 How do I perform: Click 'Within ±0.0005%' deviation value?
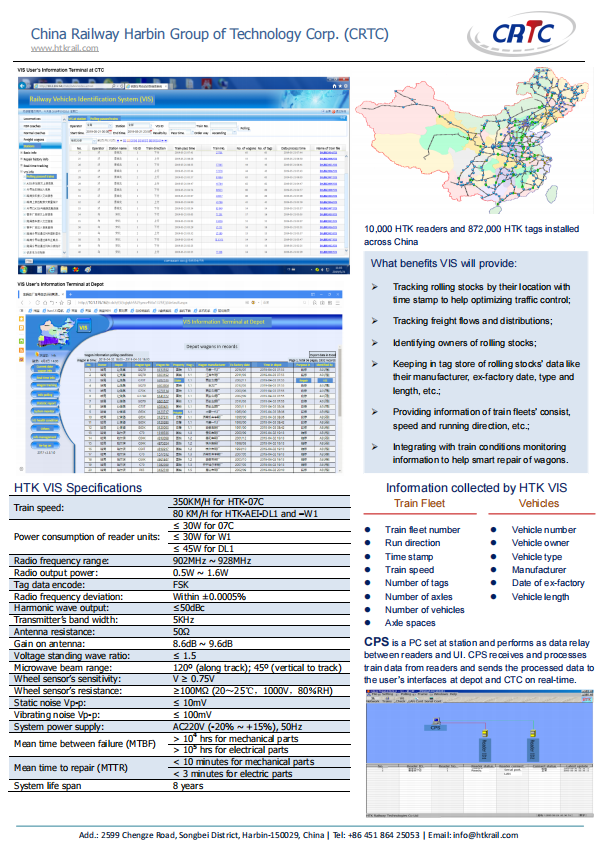[209, 596]
